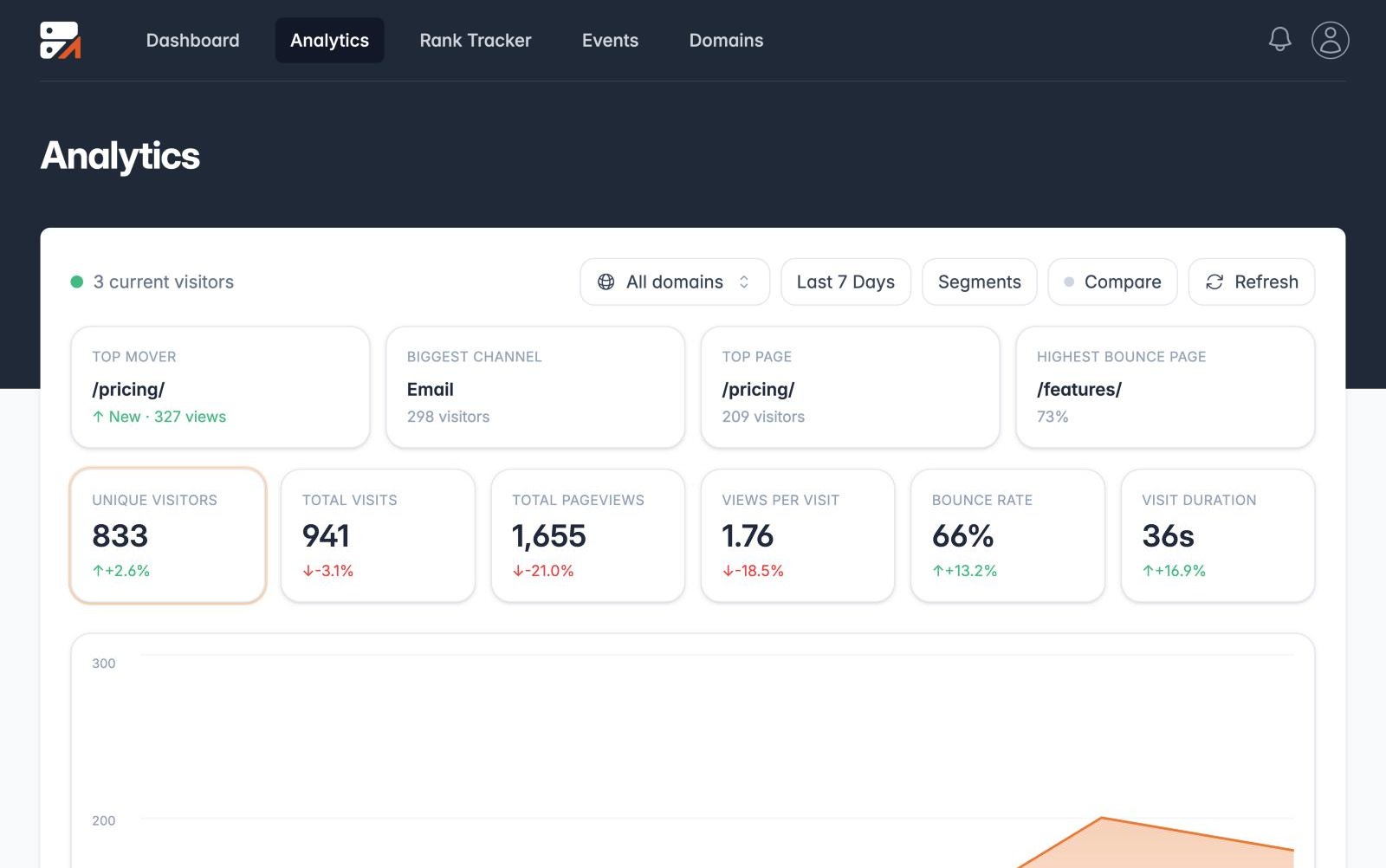The height and width of the screenshot is (868, 1386).
Task: Click the "-3.1%" change value
Action: (x=334, y=571)
